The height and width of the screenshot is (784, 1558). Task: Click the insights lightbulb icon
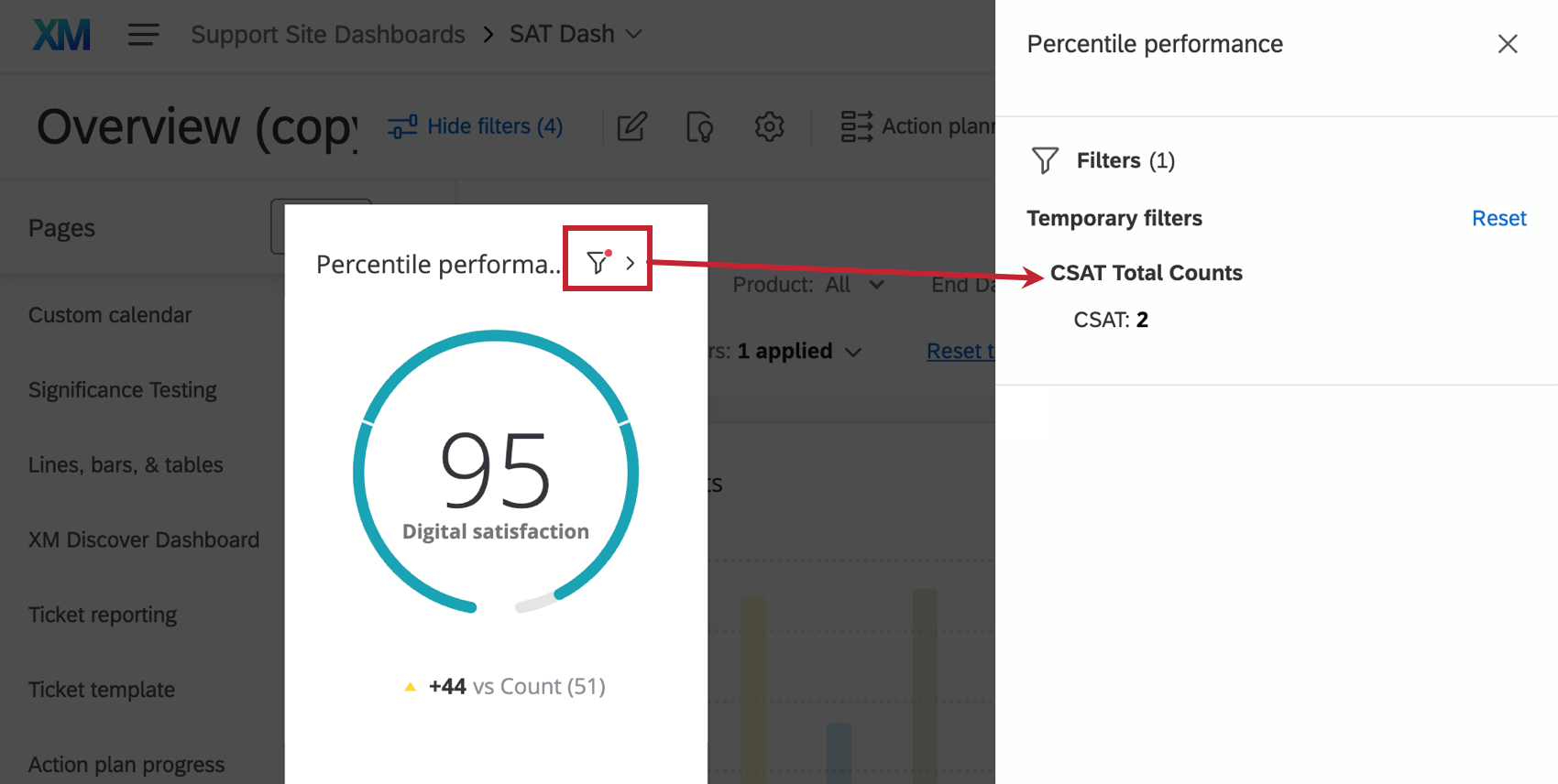pyautogui.click(x=699, y=126)
